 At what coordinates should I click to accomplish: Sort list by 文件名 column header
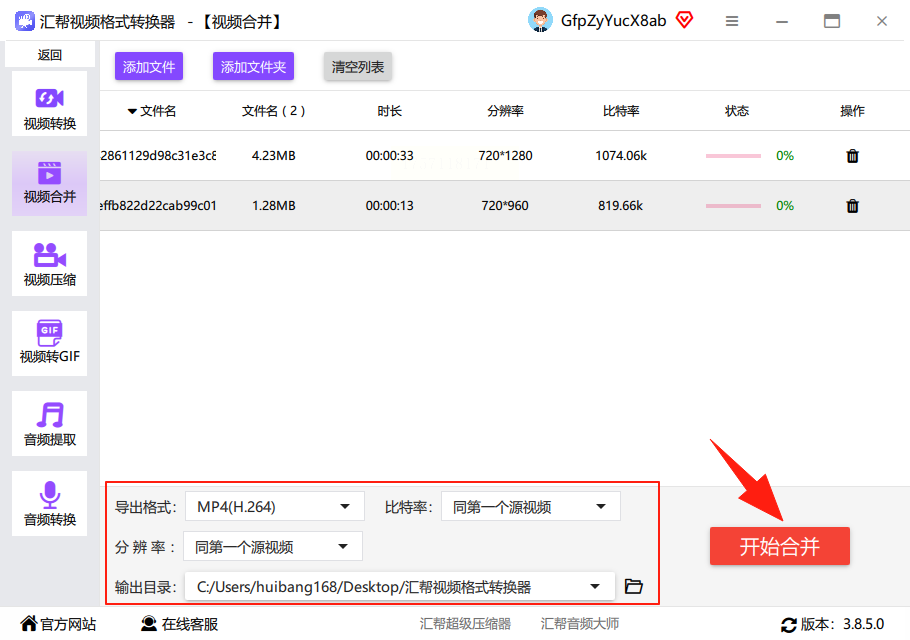tap(151, 111)
